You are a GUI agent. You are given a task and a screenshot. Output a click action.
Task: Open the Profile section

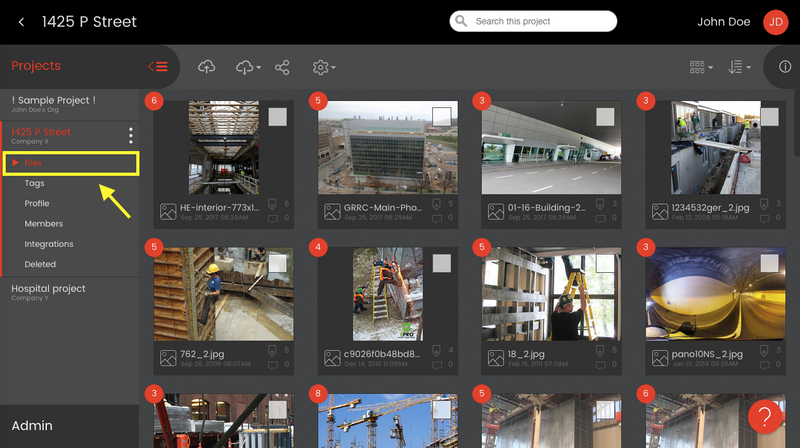tap(37, 203)
